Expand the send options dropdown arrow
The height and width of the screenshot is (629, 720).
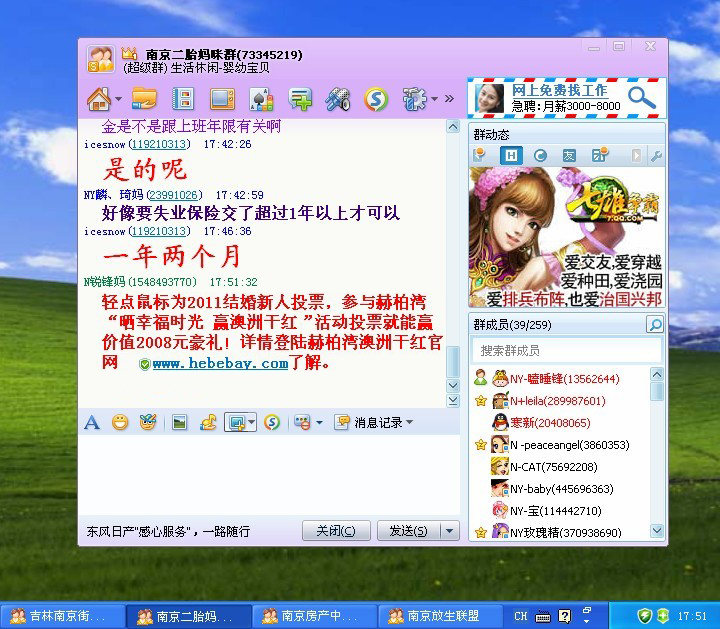(x=450, y=531)
